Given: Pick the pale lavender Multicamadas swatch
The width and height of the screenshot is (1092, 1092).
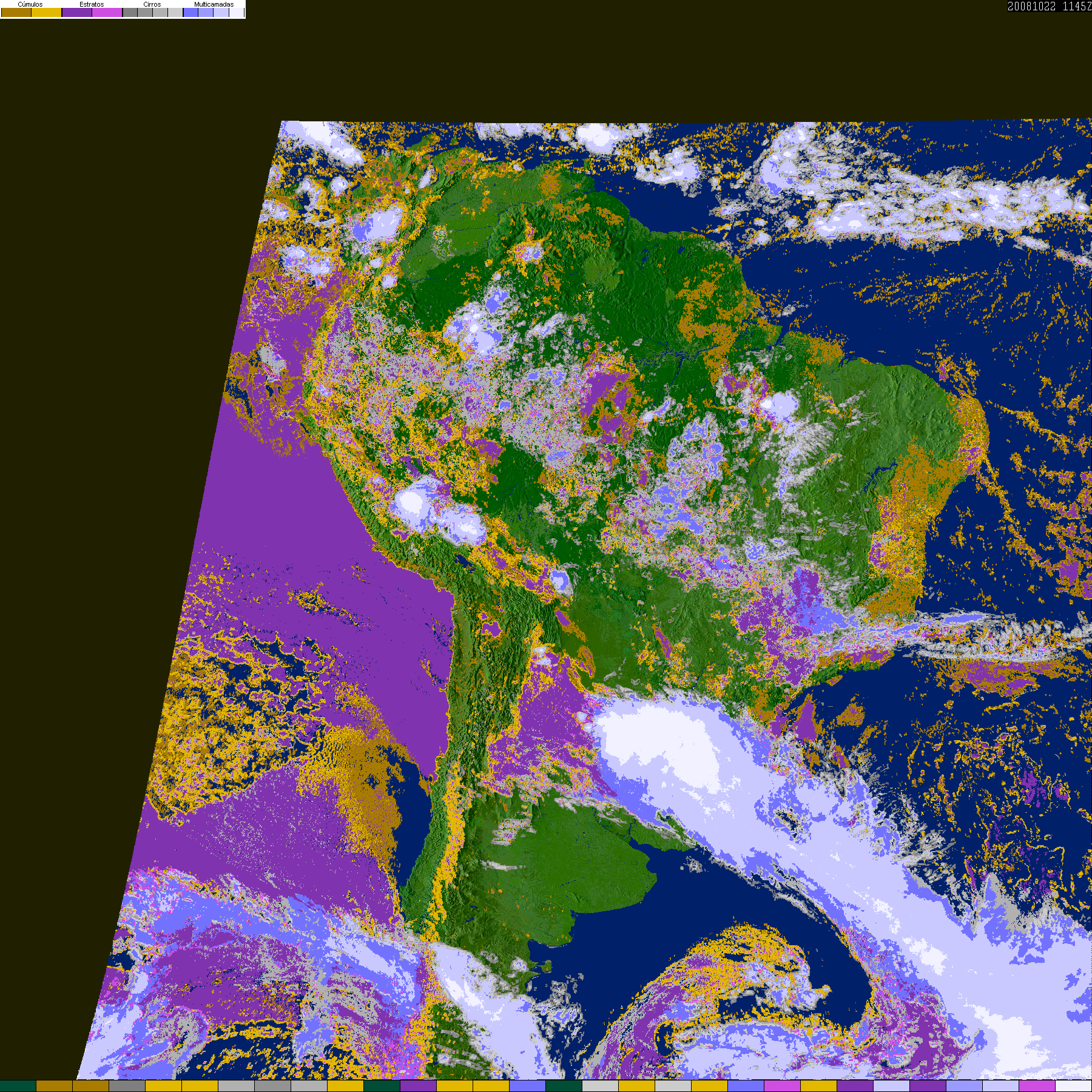Looking at the screenshot, I should point(221,13).
